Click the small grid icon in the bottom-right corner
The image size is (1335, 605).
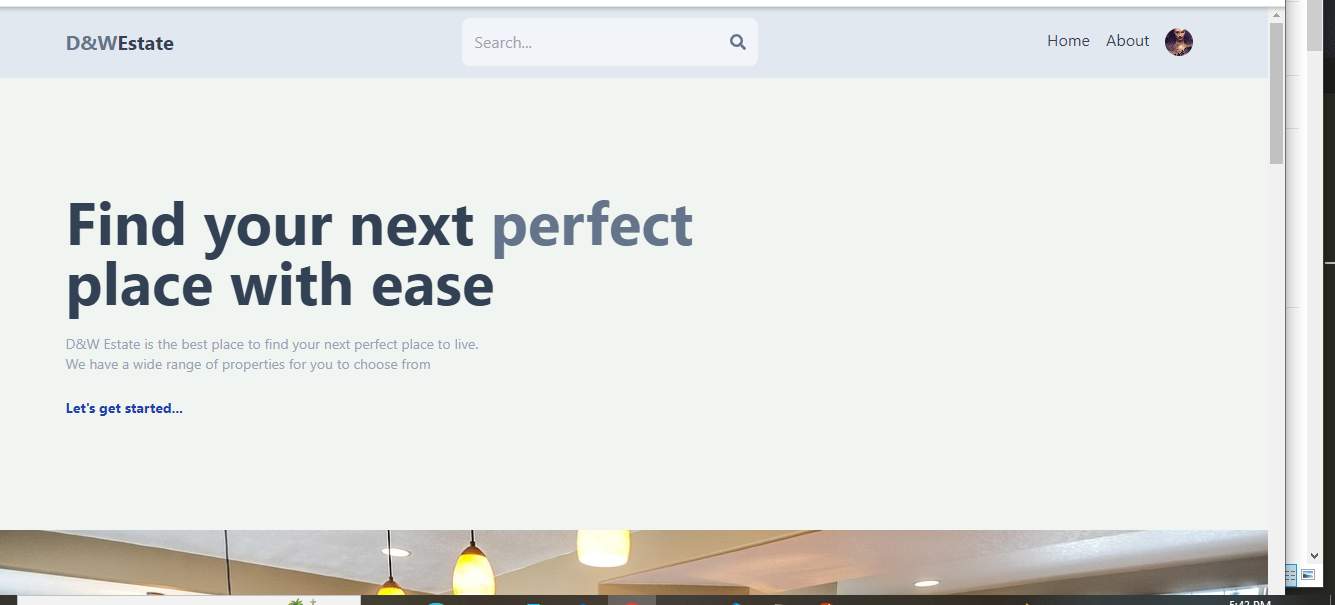(x=1290, y=575)
